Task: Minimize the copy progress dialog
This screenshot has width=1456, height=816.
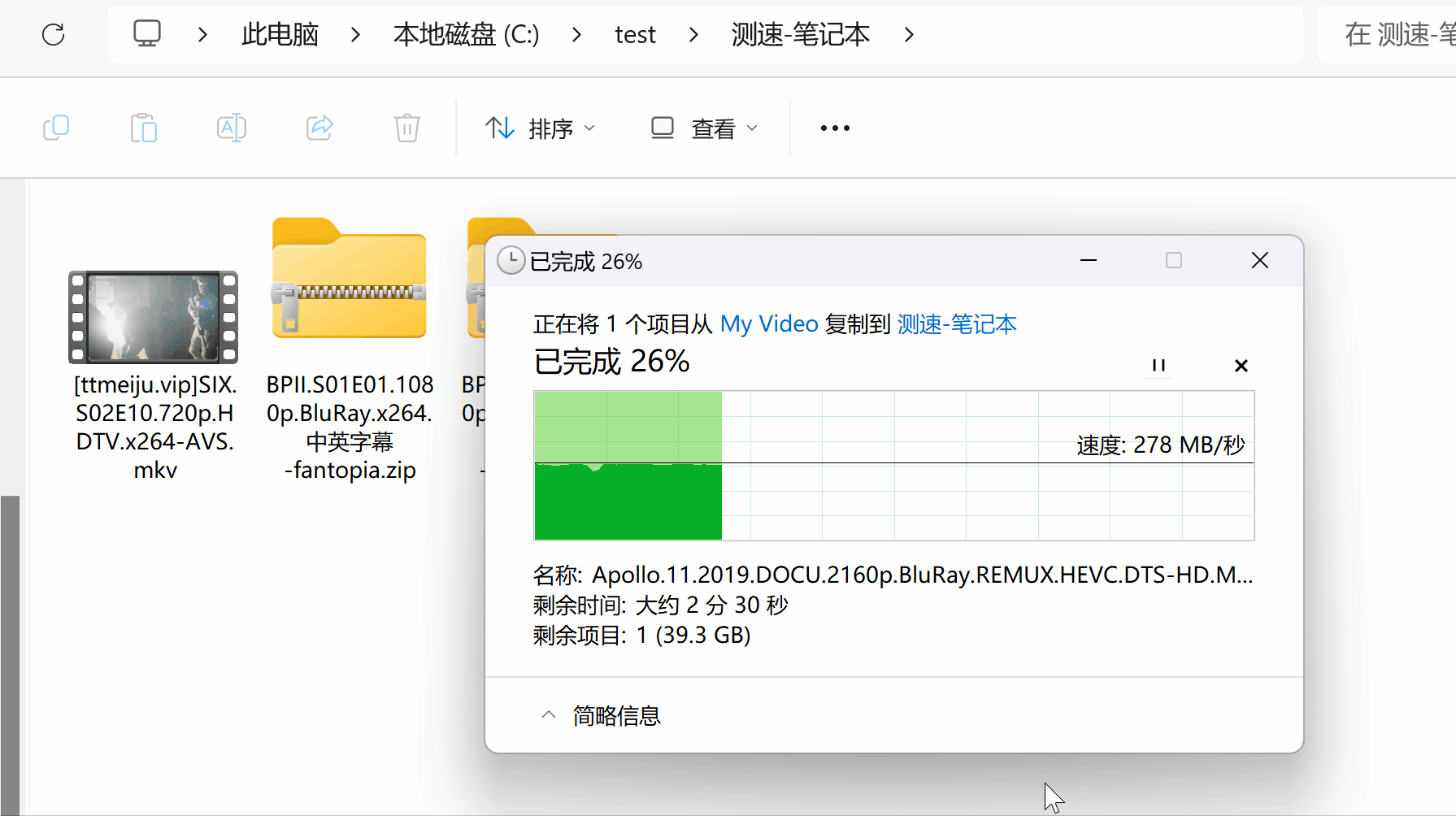Action: tap(1089, 260)
